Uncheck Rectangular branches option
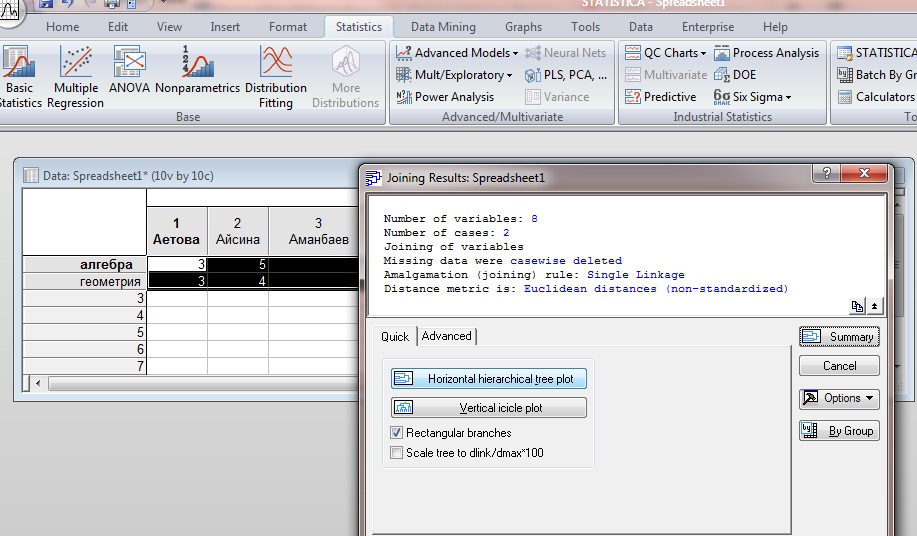917x536 pixels. point(397,433)
